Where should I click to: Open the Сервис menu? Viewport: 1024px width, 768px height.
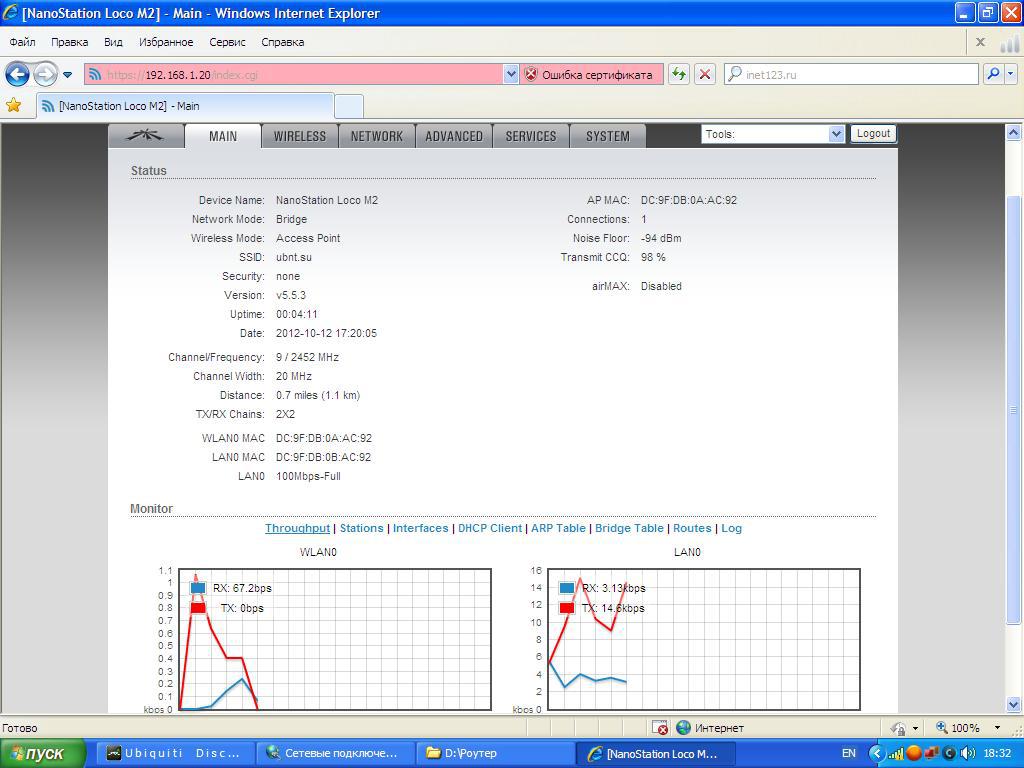click(x=227, y=42)
